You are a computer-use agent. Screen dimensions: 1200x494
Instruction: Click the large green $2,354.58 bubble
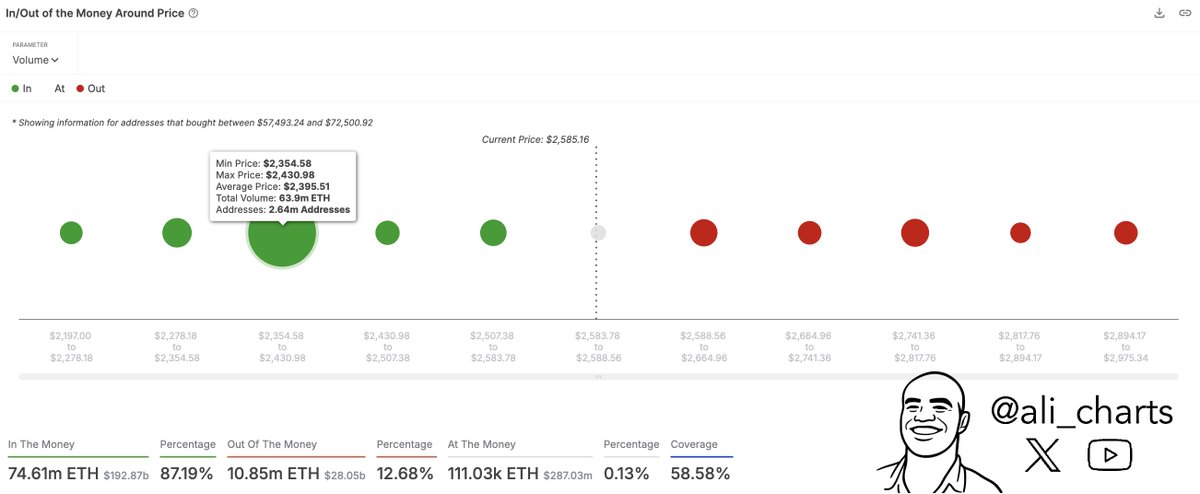tap(282, 235)
